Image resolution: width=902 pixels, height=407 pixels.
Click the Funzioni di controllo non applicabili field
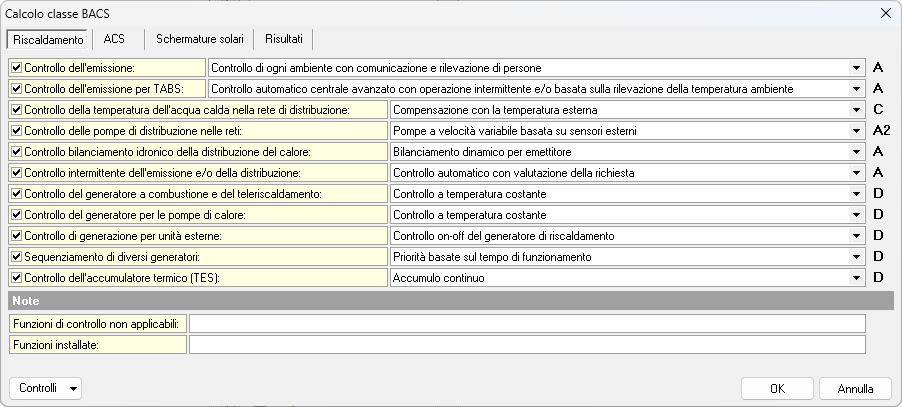[526, 323]
